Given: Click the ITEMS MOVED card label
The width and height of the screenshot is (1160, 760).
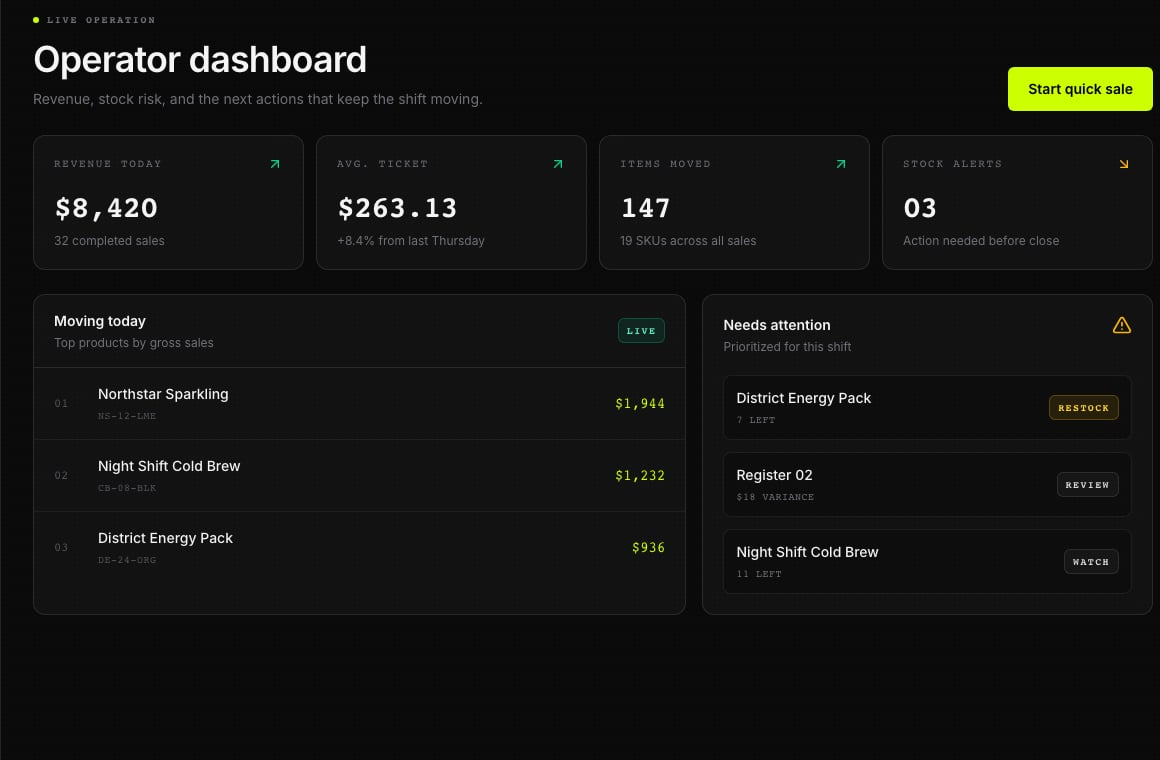Looking at the screenshot, I should tap(665, 164).
